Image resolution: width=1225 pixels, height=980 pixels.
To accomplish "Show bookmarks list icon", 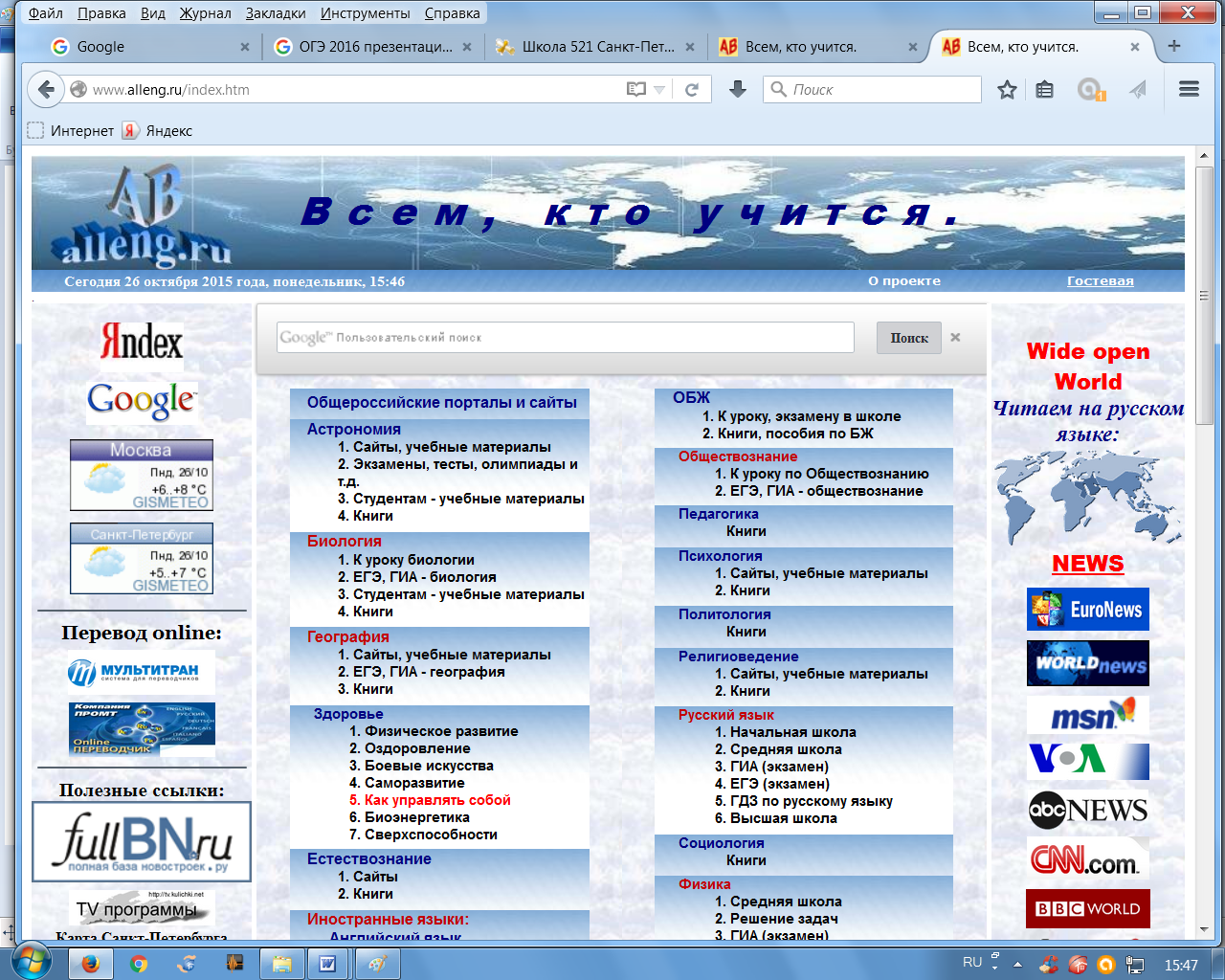I will click(1045, 89).
